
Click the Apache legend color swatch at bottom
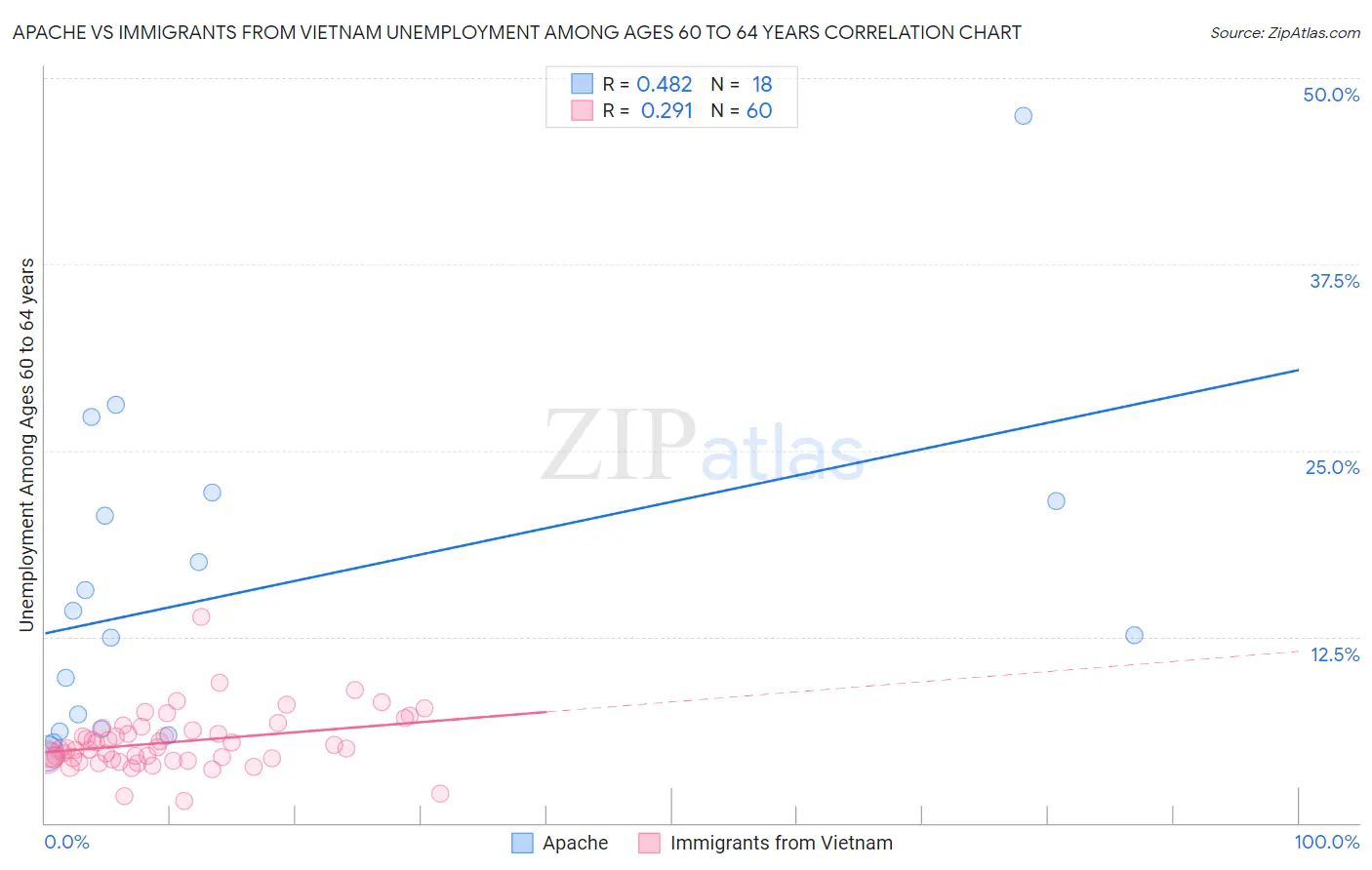[523, 843]
